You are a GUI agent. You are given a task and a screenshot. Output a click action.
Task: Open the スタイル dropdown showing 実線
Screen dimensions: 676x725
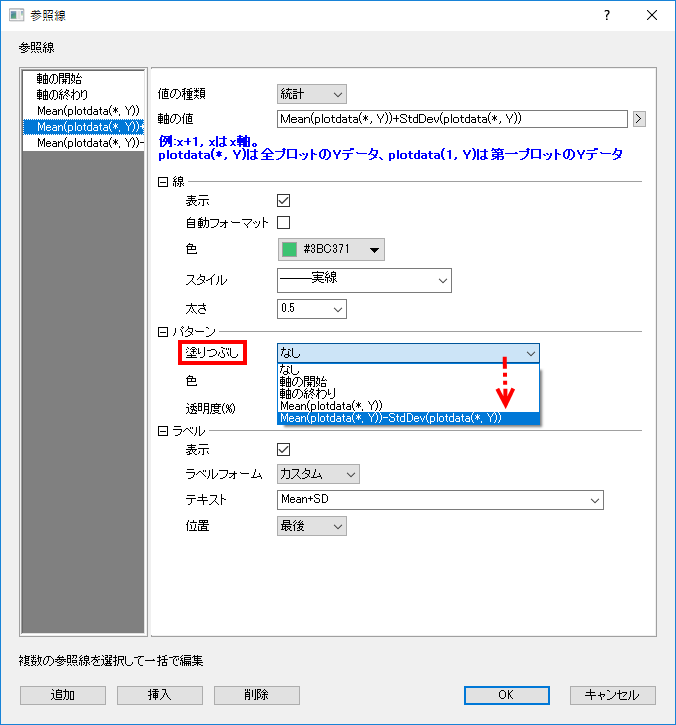pyautogui.click(x=364, y=280)
